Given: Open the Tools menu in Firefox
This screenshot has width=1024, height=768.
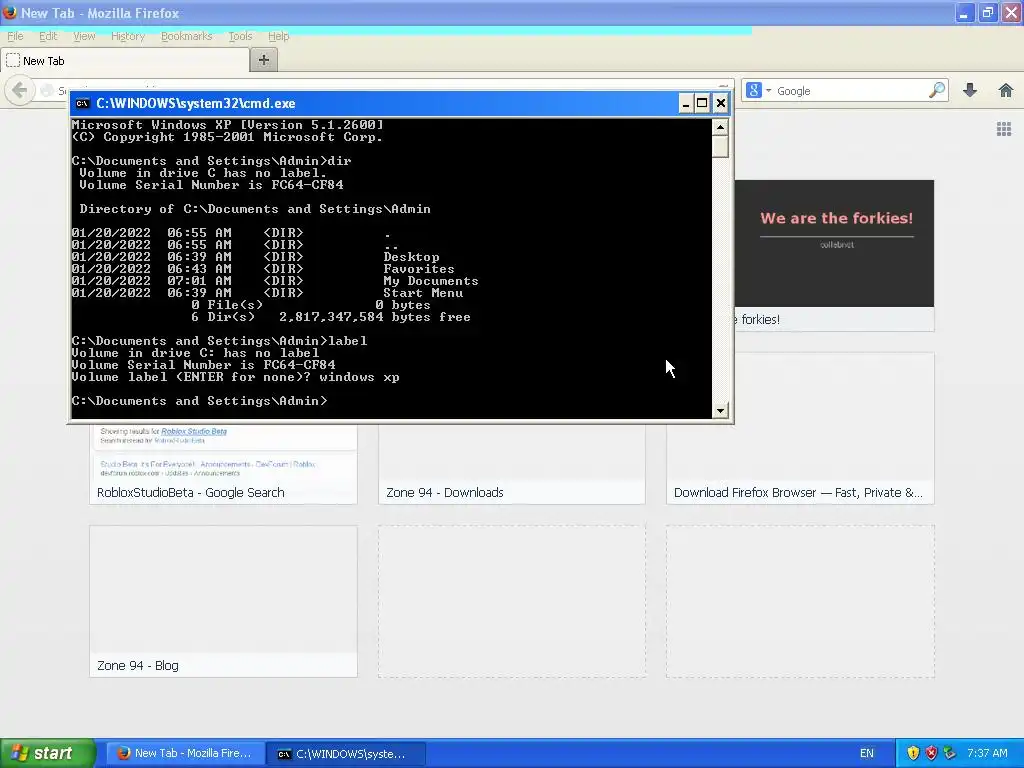Looking at the screenshot, I should [x=240, y=36].
